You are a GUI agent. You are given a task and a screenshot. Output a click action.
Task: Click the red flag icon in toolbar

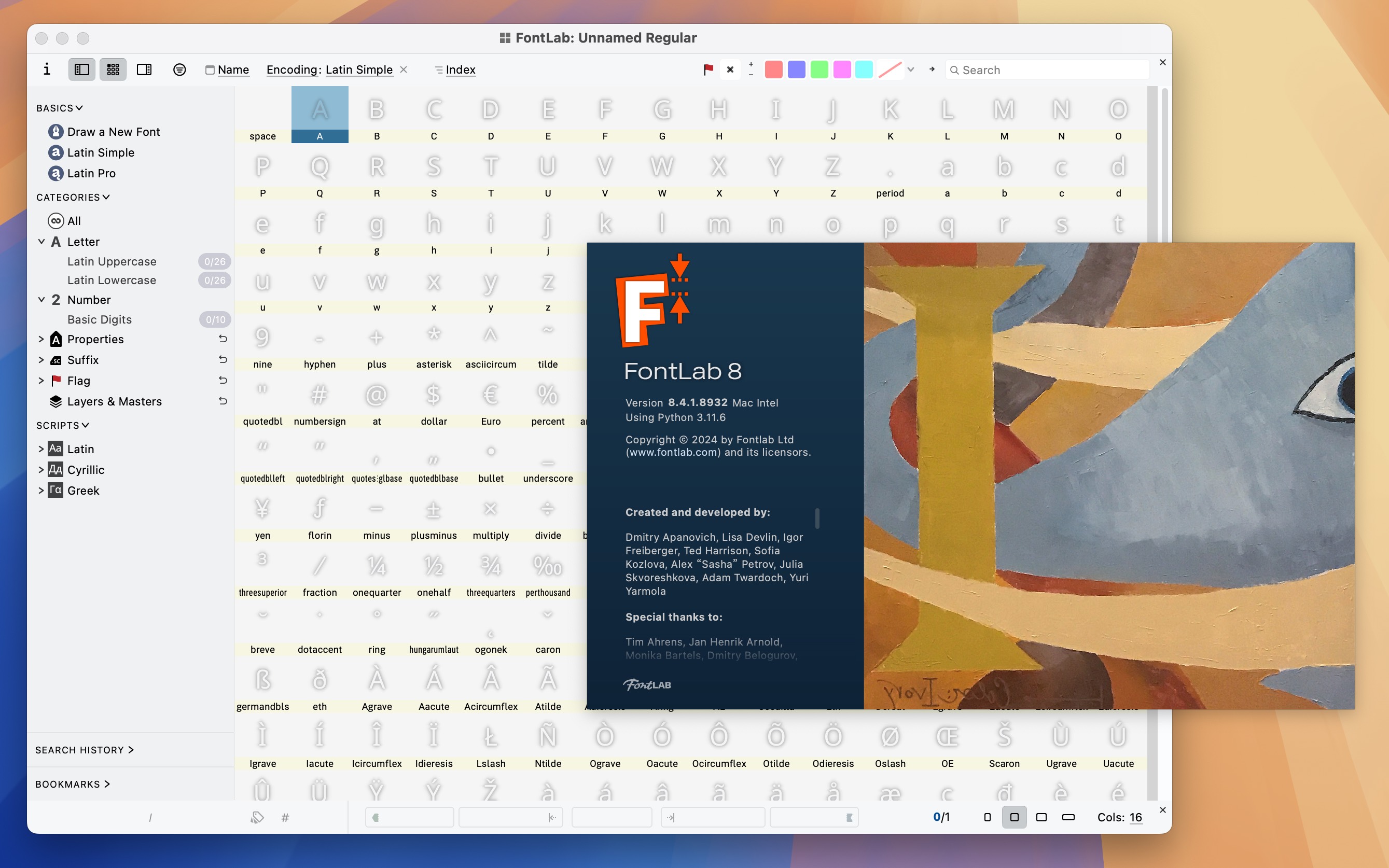(708, 69)
